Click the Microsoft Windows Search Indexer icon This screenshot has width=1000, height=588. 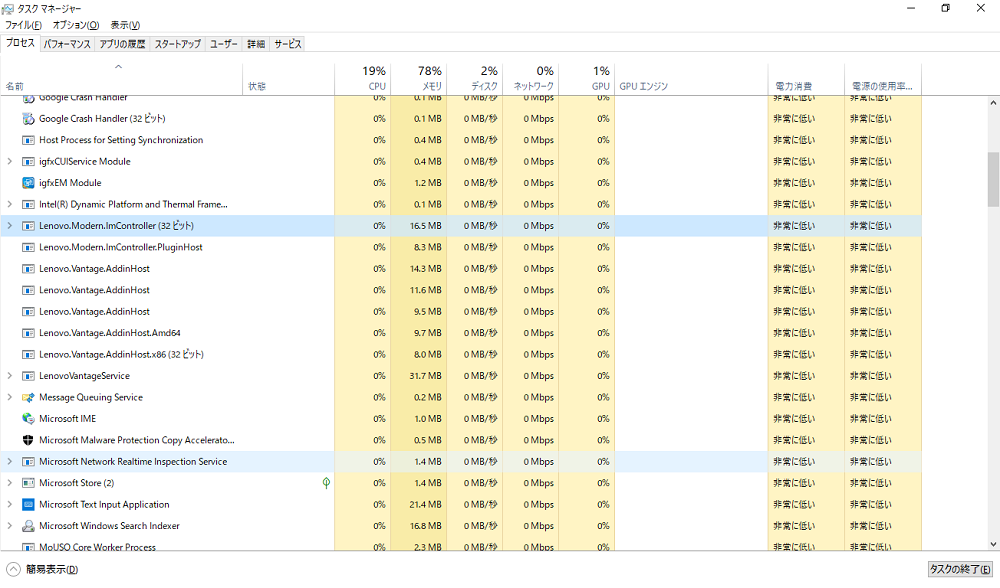pyautogui.click(x=28, y=526)
